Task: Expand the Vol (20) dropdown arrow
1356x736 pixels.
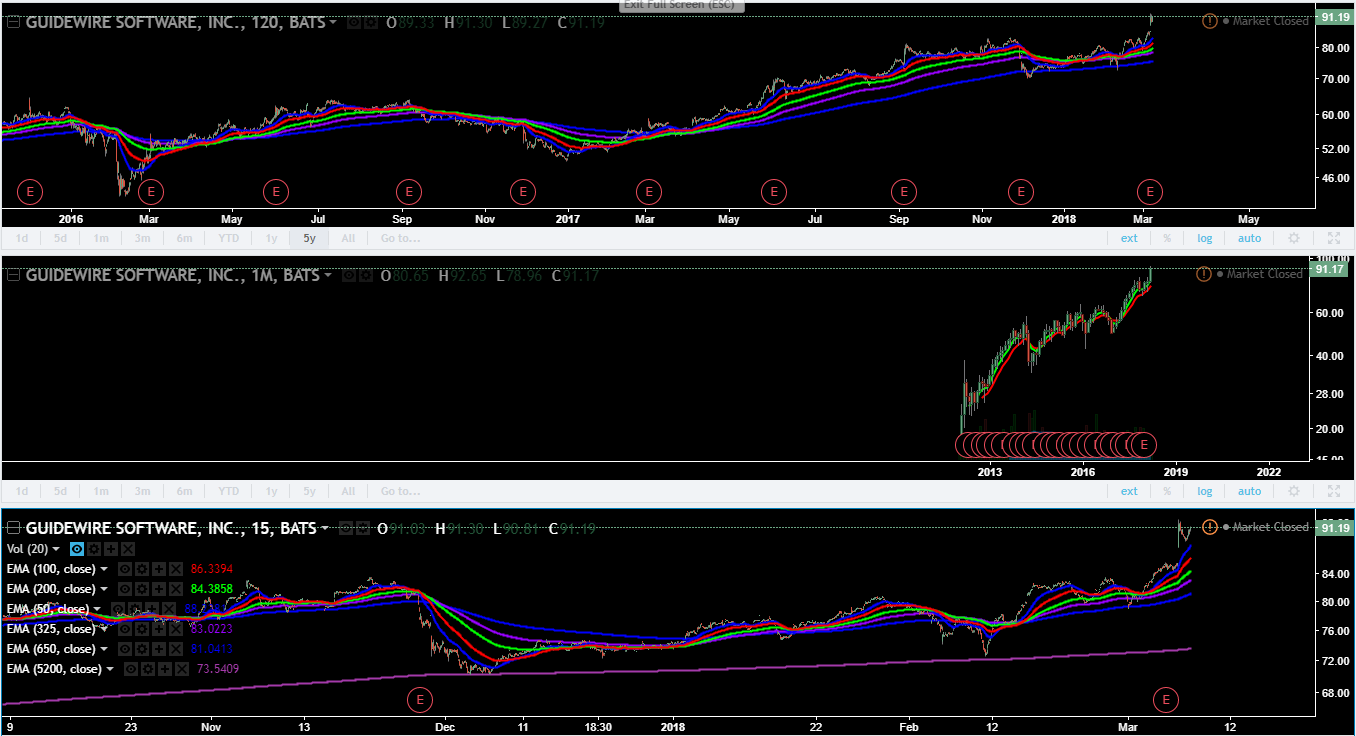Action: click(x=55, y=549)
